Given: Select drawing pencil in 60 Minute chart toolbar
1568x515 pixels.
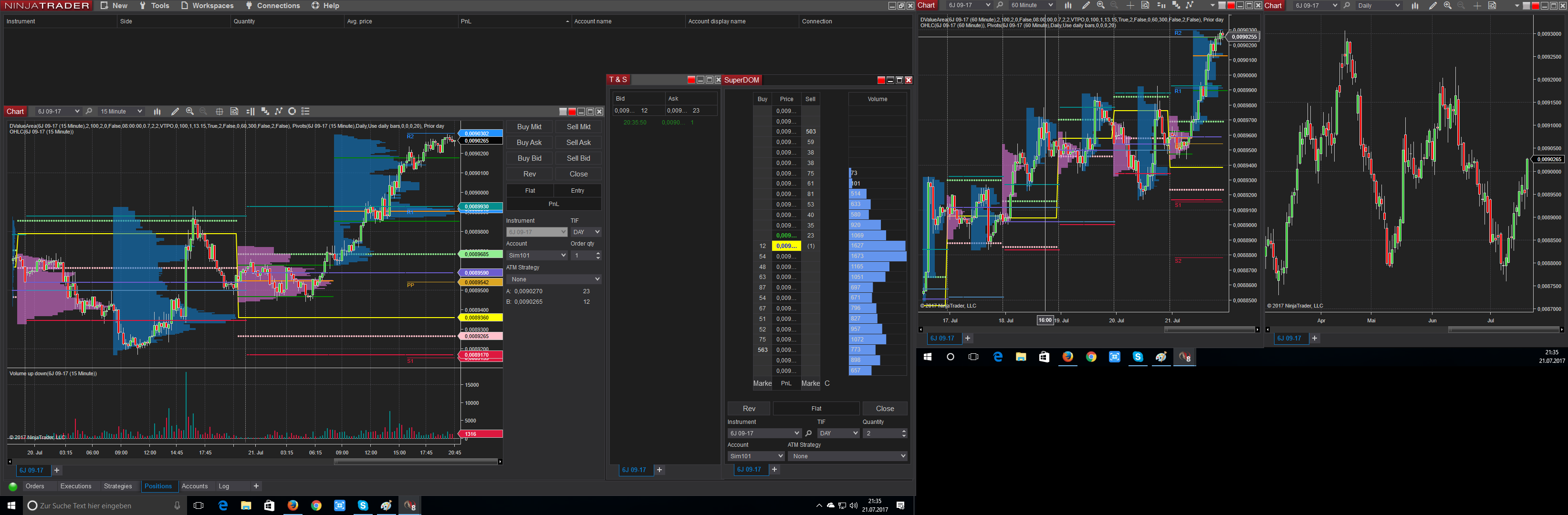Looking at the screenshot, I should point(1085,5).
